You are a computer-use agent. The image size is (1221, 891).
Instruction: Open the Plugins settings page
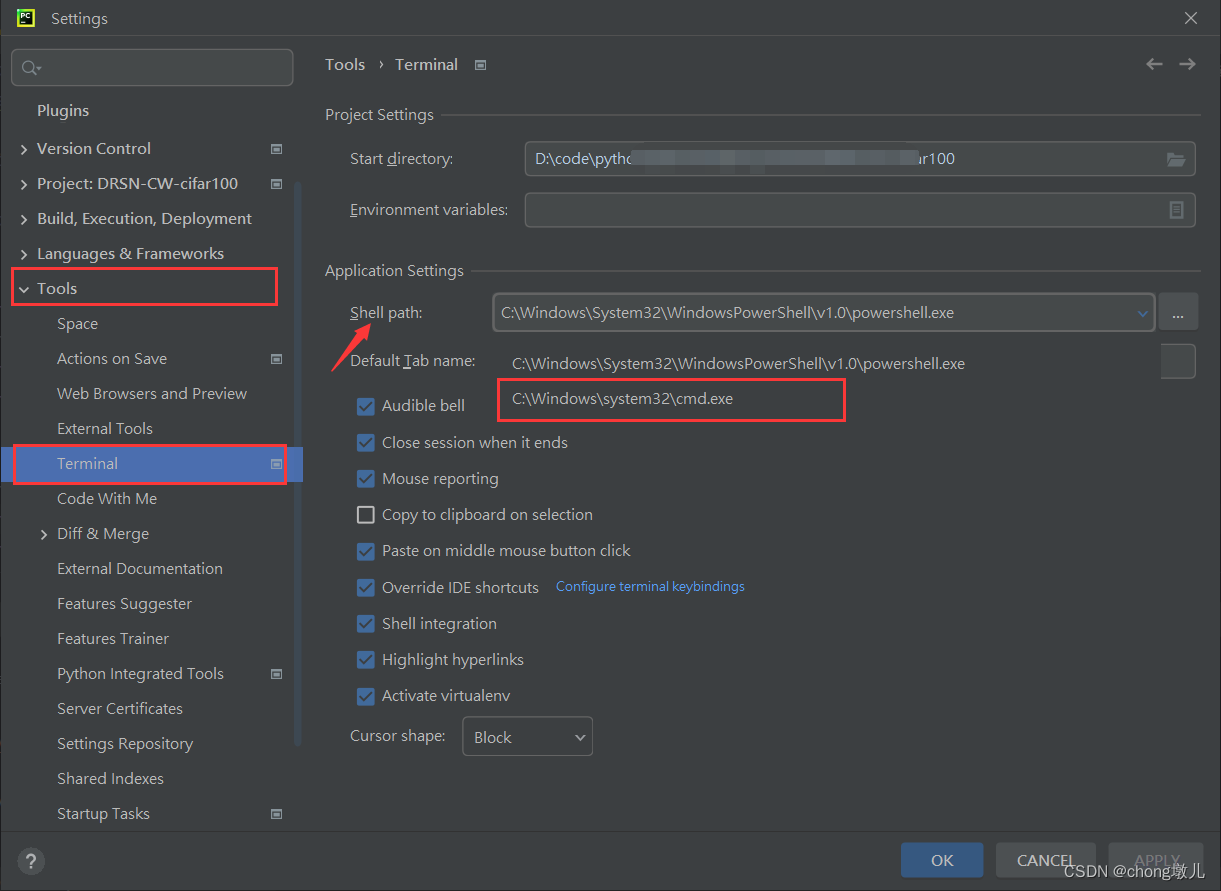pyautogui.click(x=63, y=111)
